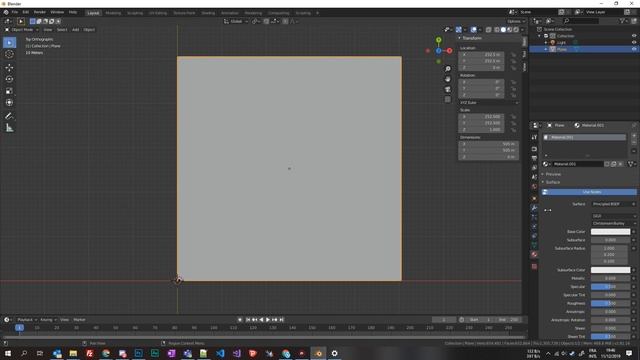The image size is (640, 360).
Task: Switch to rendered viewport shading
Action: [516, 30]
